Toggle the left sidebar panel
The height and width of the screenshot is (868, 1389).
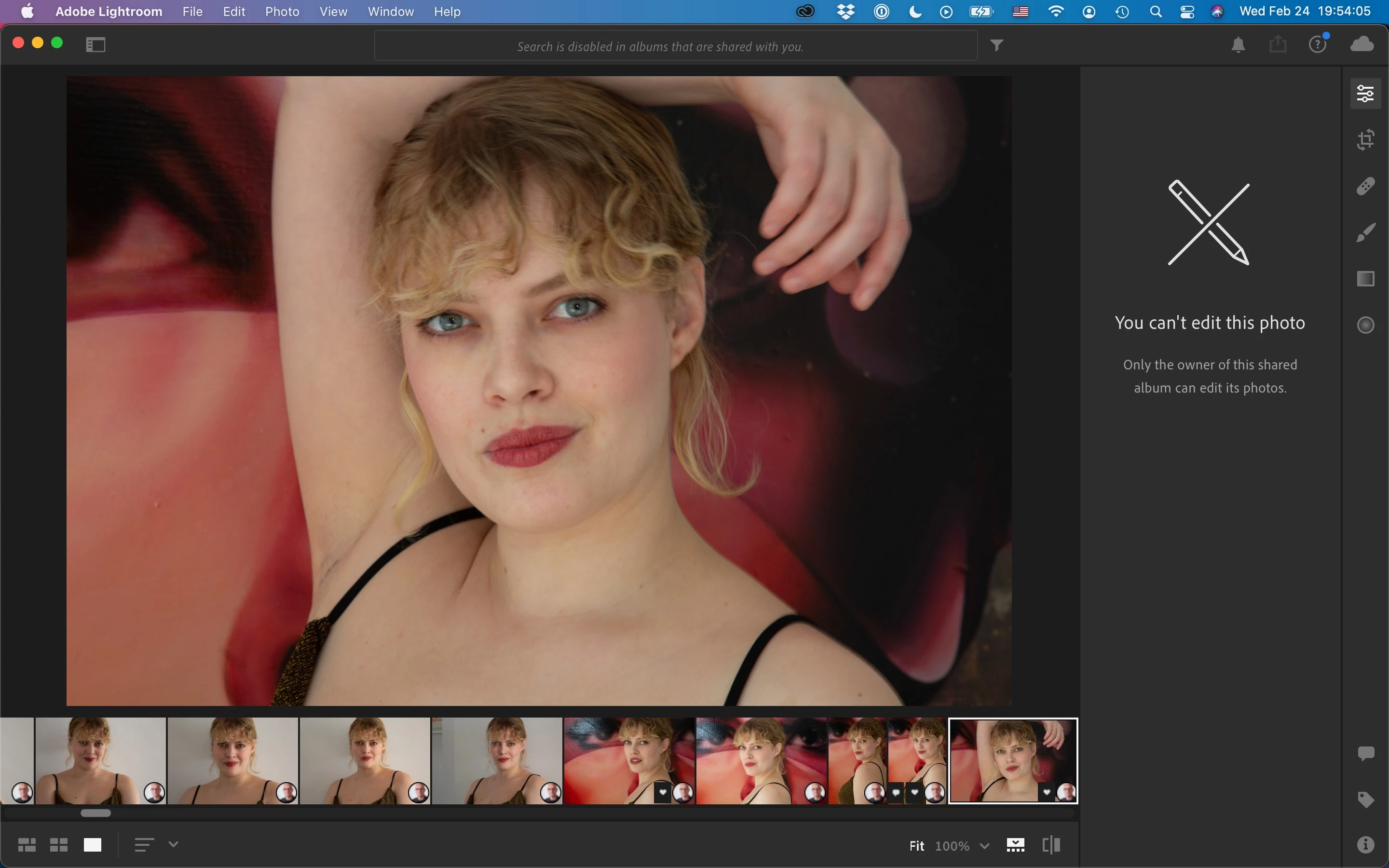click(96, 44)
